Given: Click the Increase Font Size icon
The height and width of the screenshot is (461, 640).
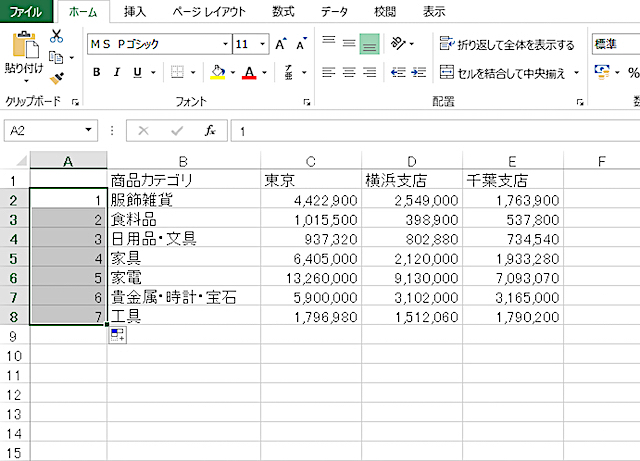Looking at the screenshot, I should pos(281,45).
